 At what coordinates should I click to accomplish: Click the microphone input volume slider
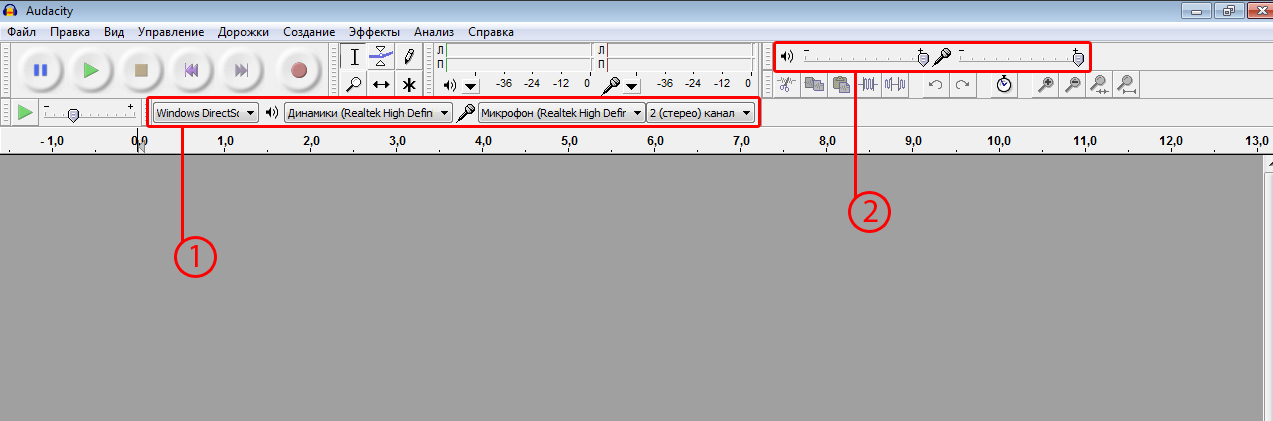coord(1018,59)
